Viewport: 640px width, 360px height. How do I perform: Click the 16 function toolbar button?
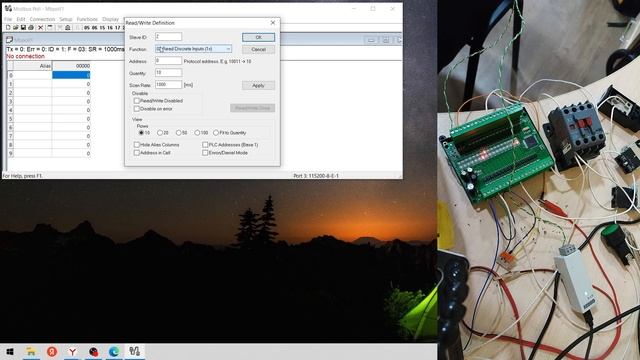(x=110, y=28)
